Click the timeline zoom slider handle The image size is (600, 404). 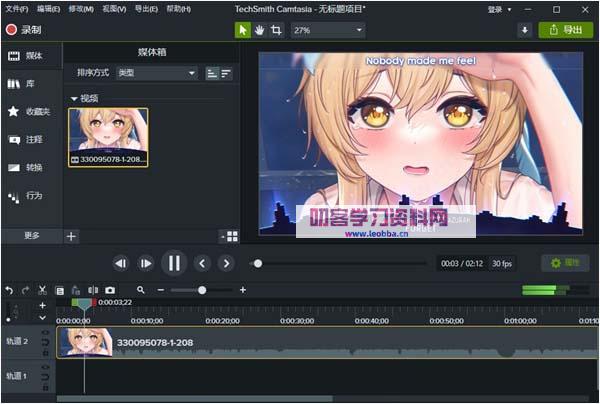click(x=202, y=290)
